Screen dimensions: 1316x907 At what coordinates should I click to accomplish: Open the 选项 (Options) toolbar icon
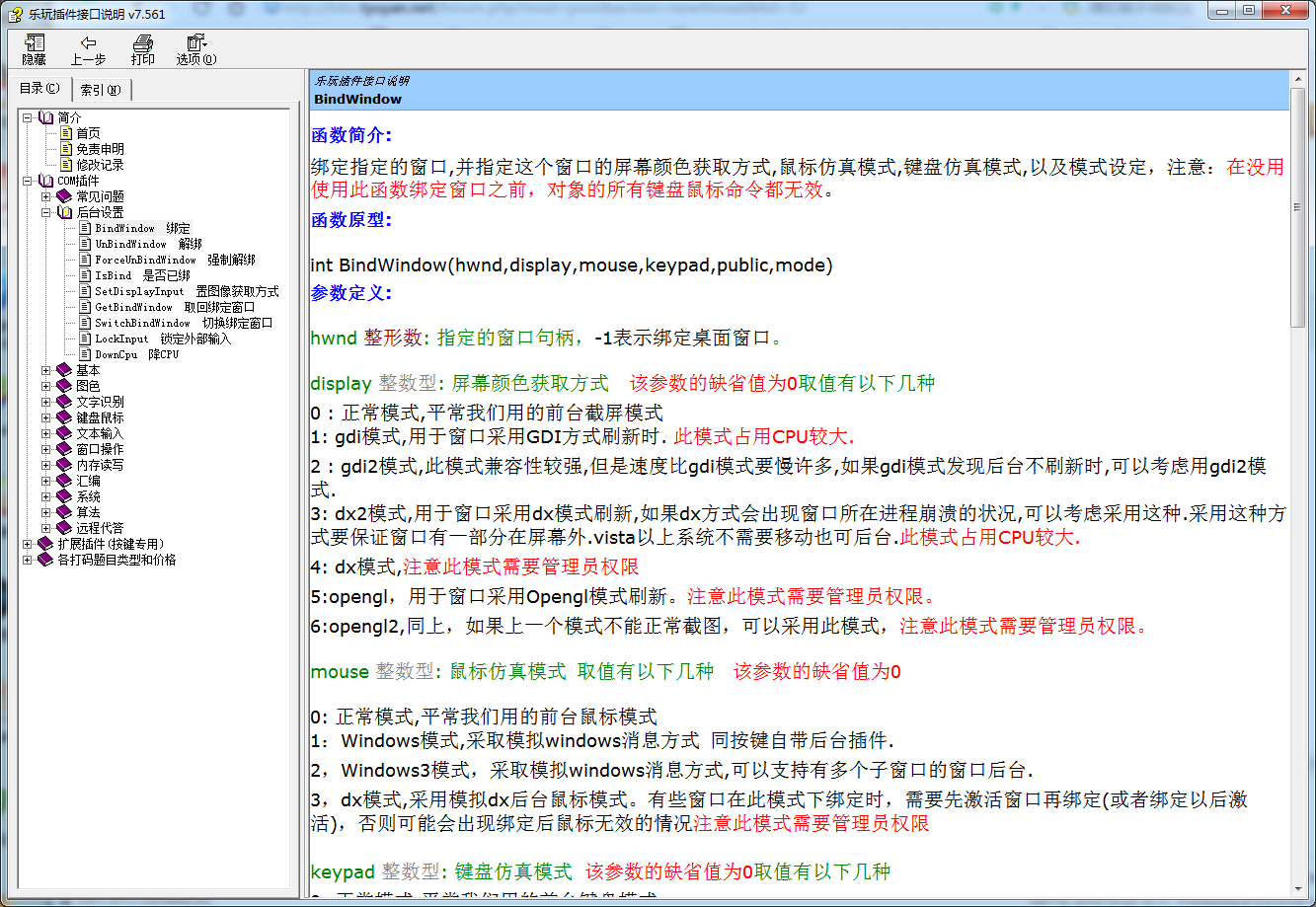pos(196,42)
